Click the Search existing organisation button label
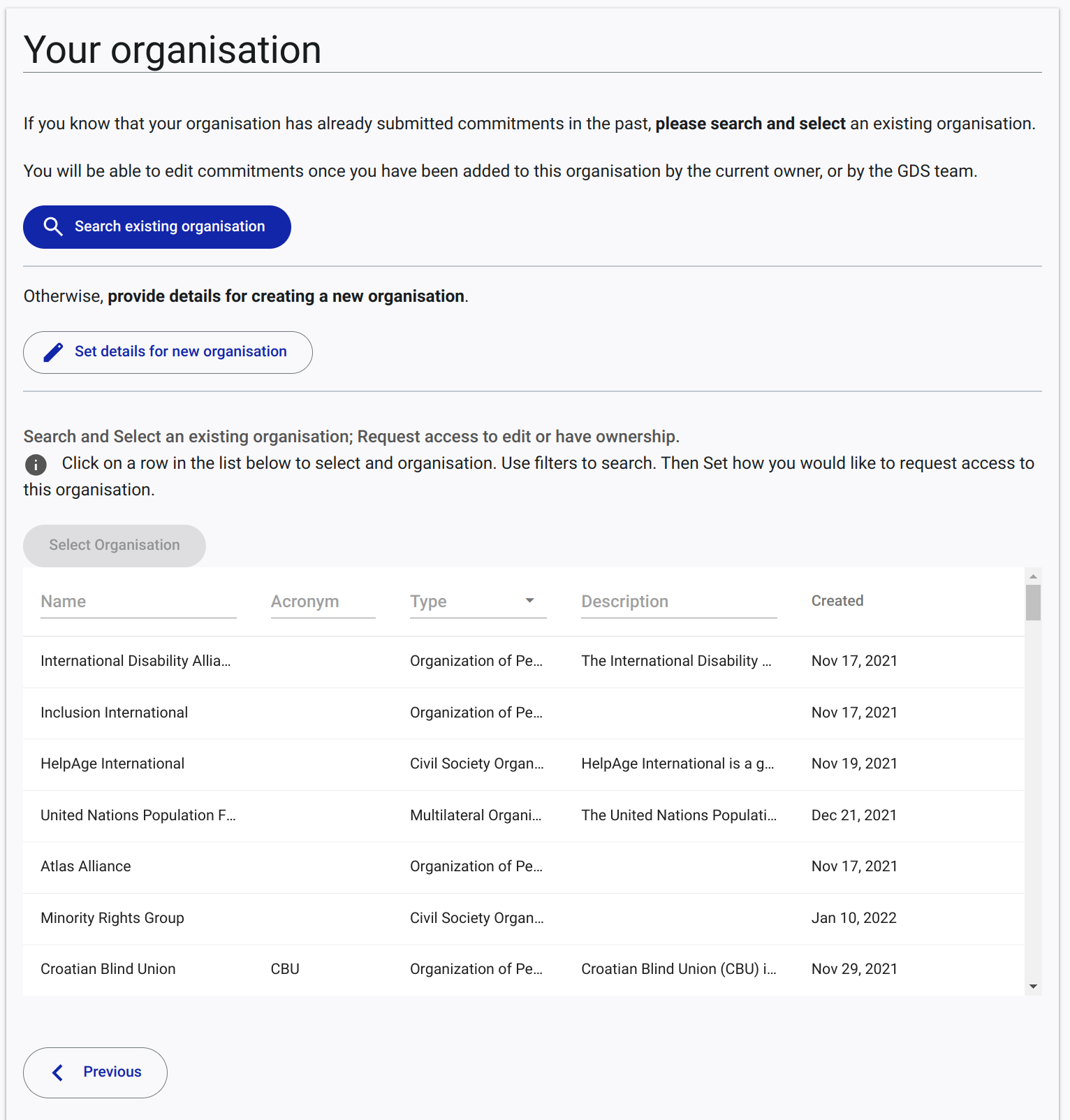This screenshot has height=1120, width=1070. [170, 226]
